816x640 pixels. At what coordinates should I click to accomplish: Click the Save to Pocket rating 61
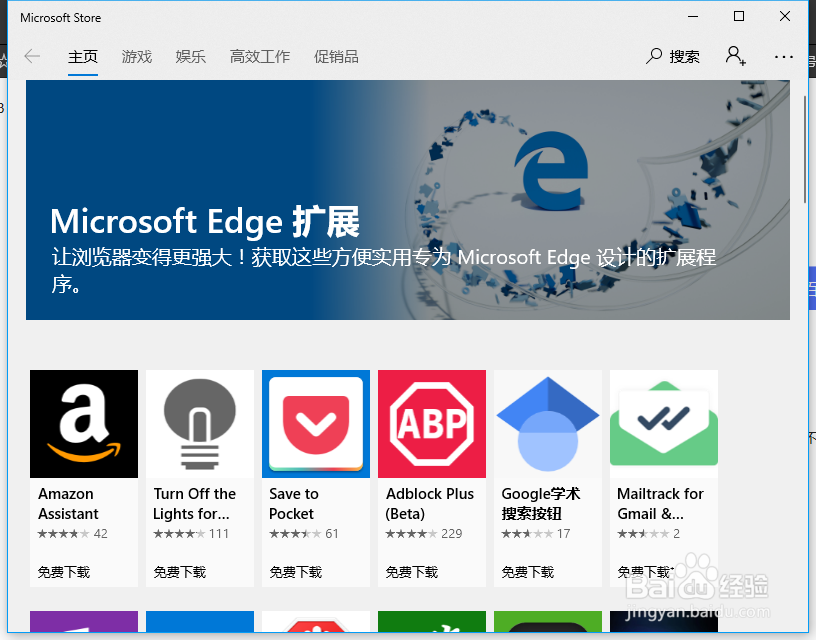(304, 534)
